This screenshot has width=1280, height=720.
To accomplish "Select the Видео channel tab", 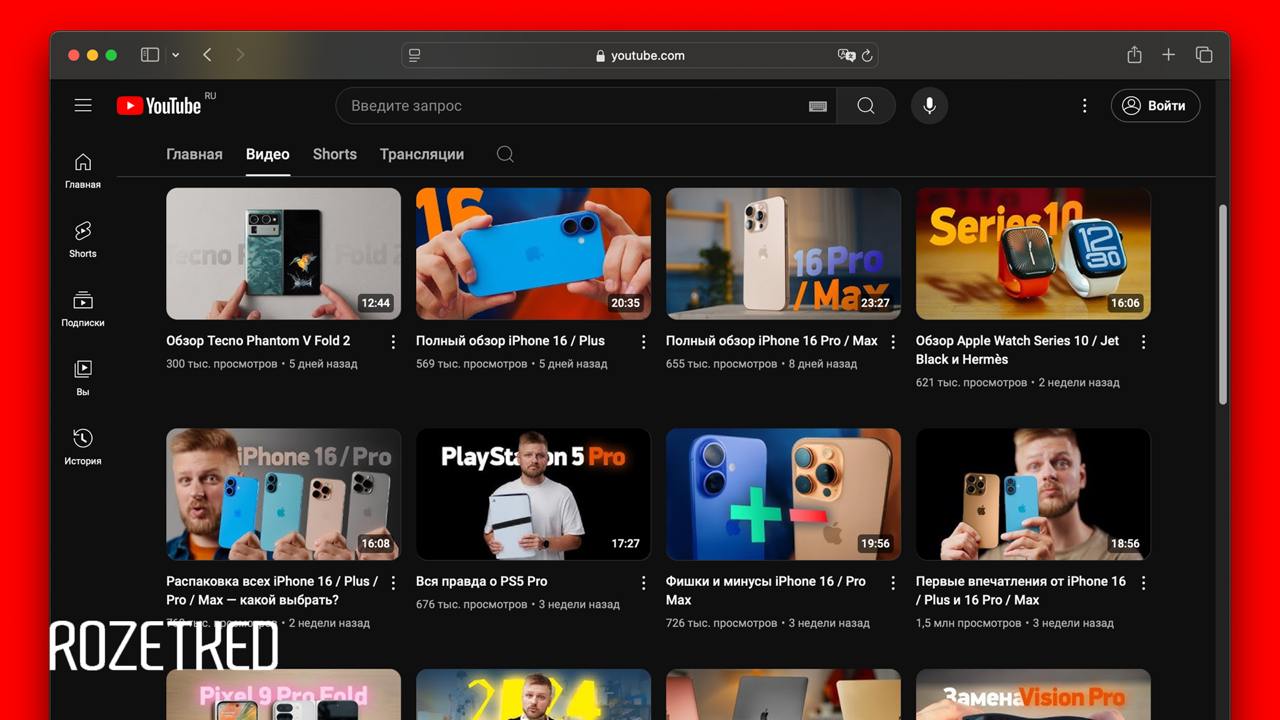I will pyautogui.click(x=268, y=154).
